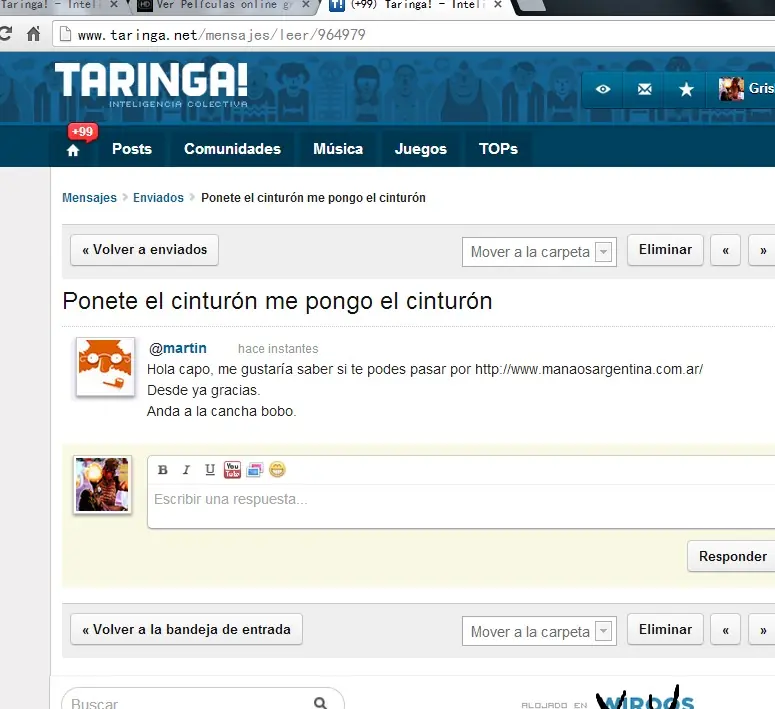Click the search magnifier icon
The width and height of the screenshot is (775, 709).
(x=320, y=703)
